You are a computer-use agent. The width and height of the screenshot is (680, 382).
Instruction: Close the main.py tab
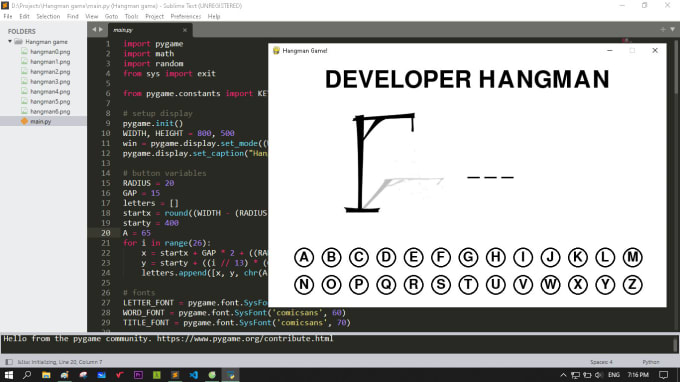pyautogui.click(x=185, y=30)
